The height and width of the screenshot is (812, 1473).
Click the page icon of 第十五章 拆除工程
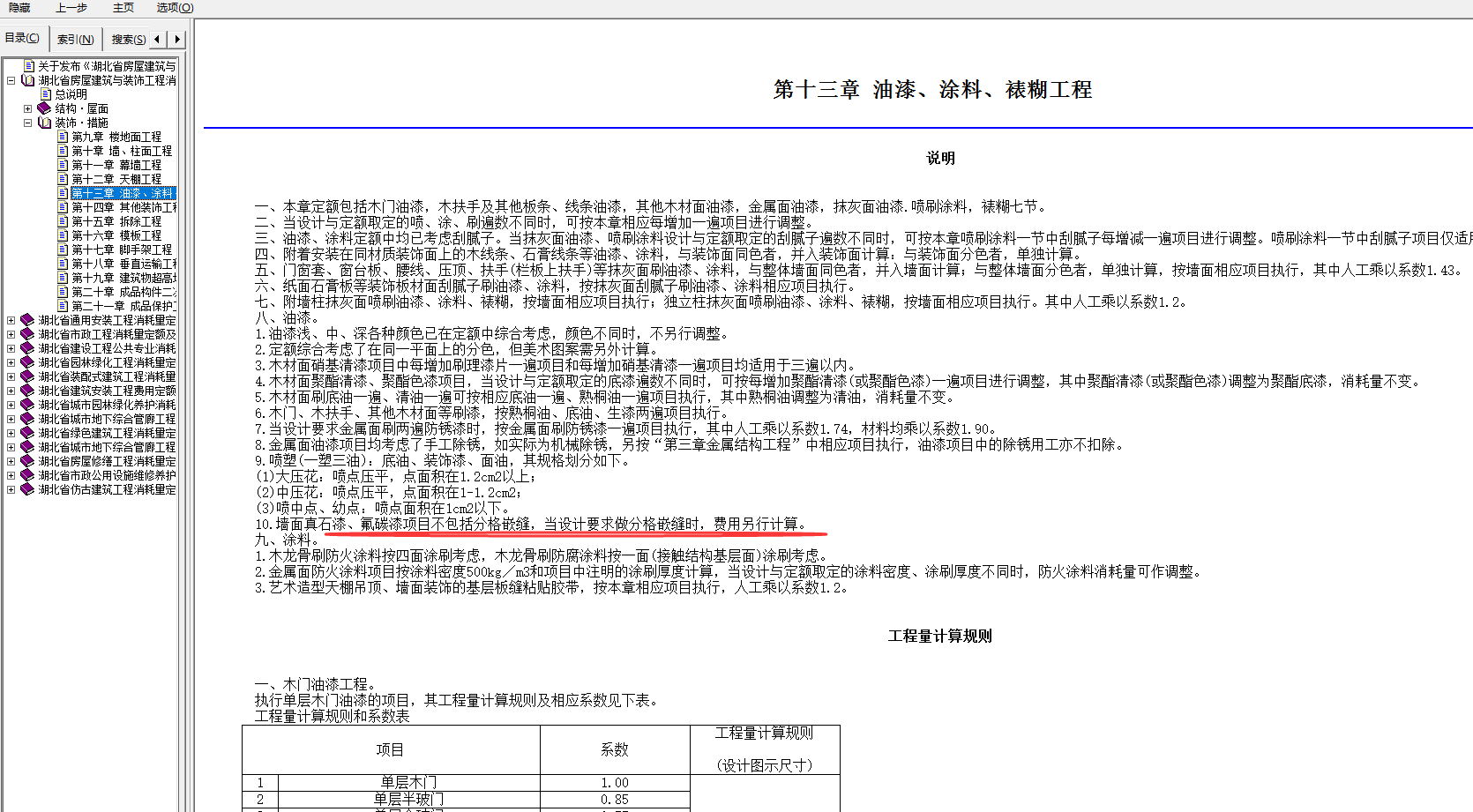tap(63, 221)
